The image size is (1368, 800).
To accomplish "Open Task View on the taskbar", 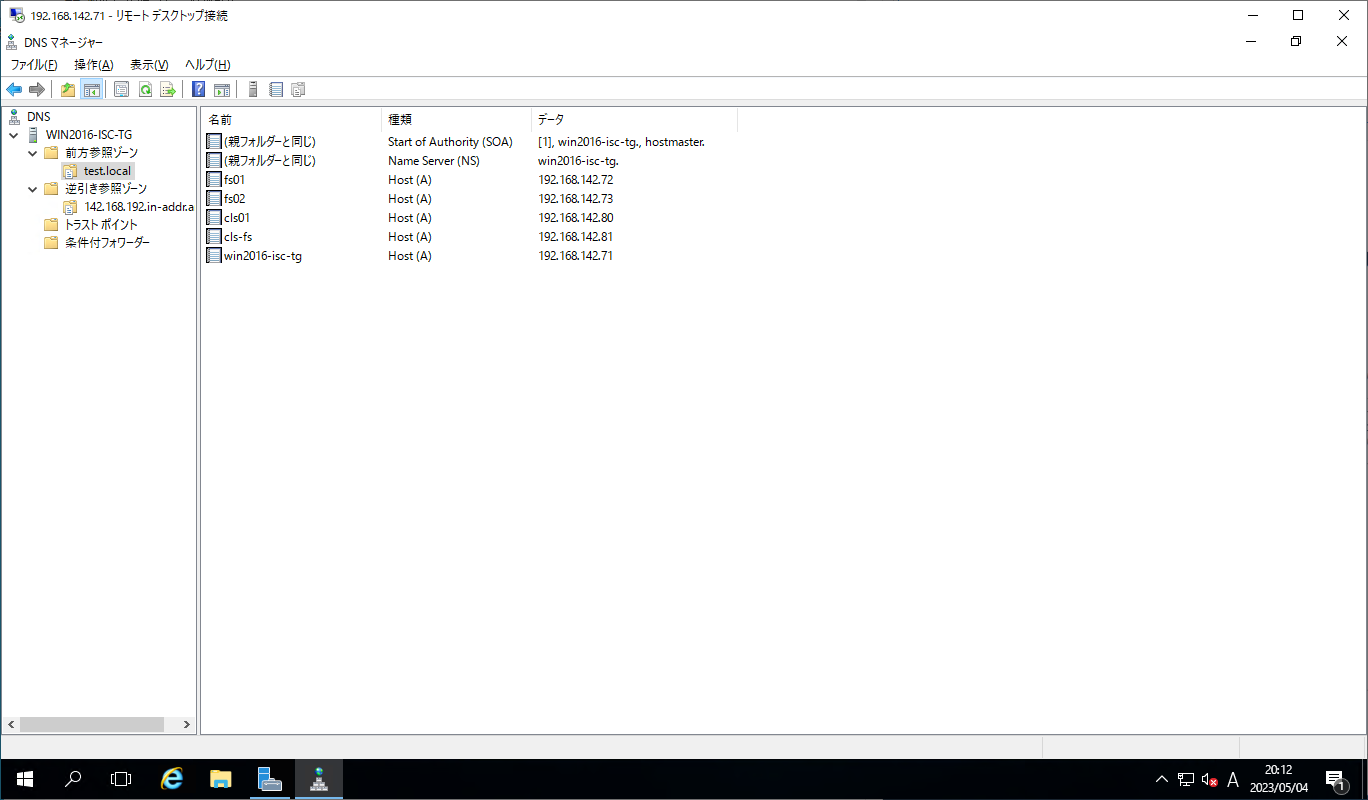I will 120,779.
